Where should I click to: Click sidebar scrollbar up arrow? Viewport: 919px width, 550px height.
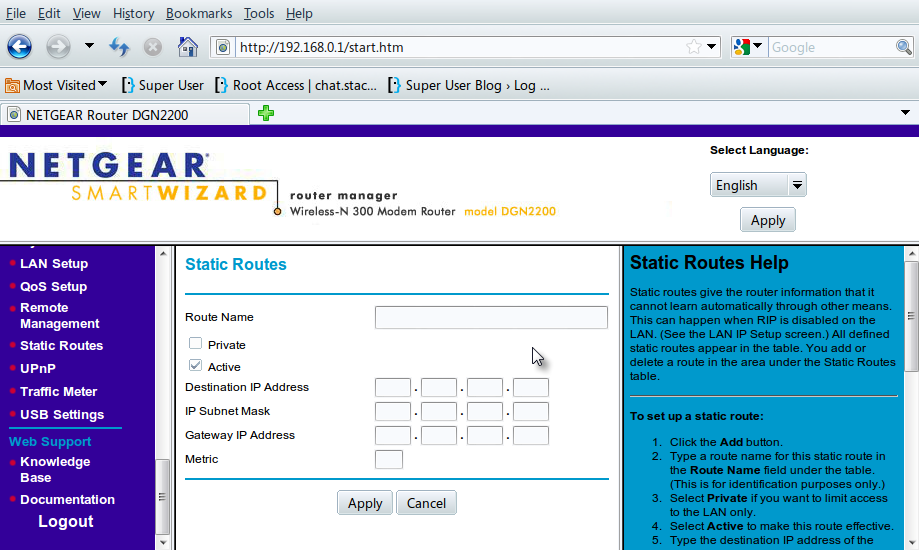163,254
